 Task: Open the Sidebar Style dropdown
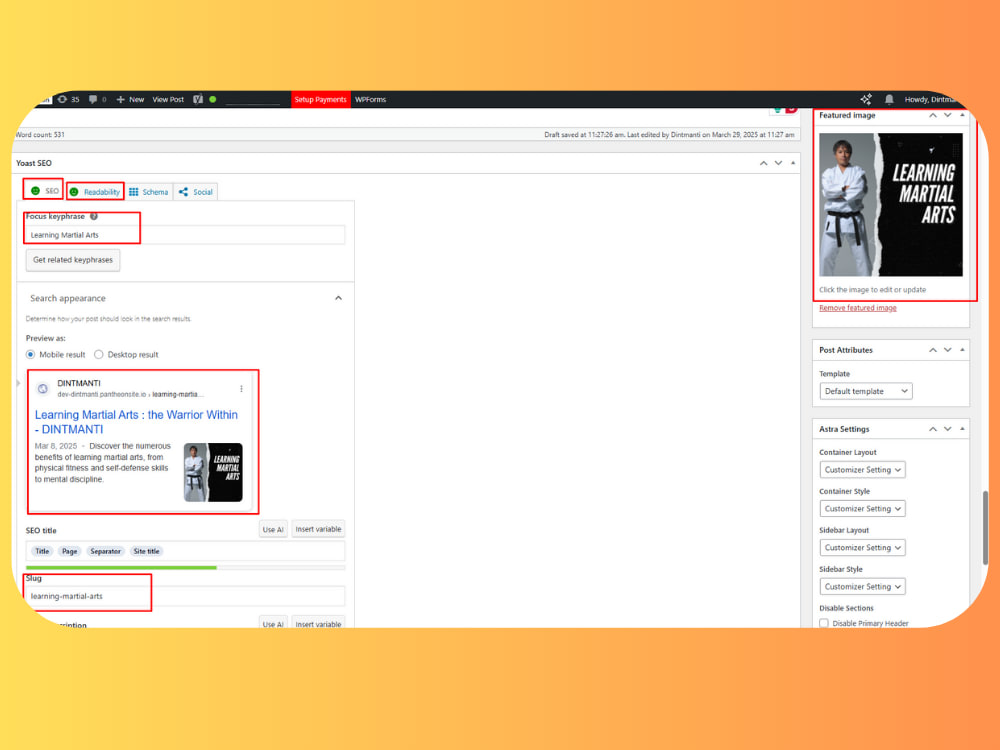point(862,587)
